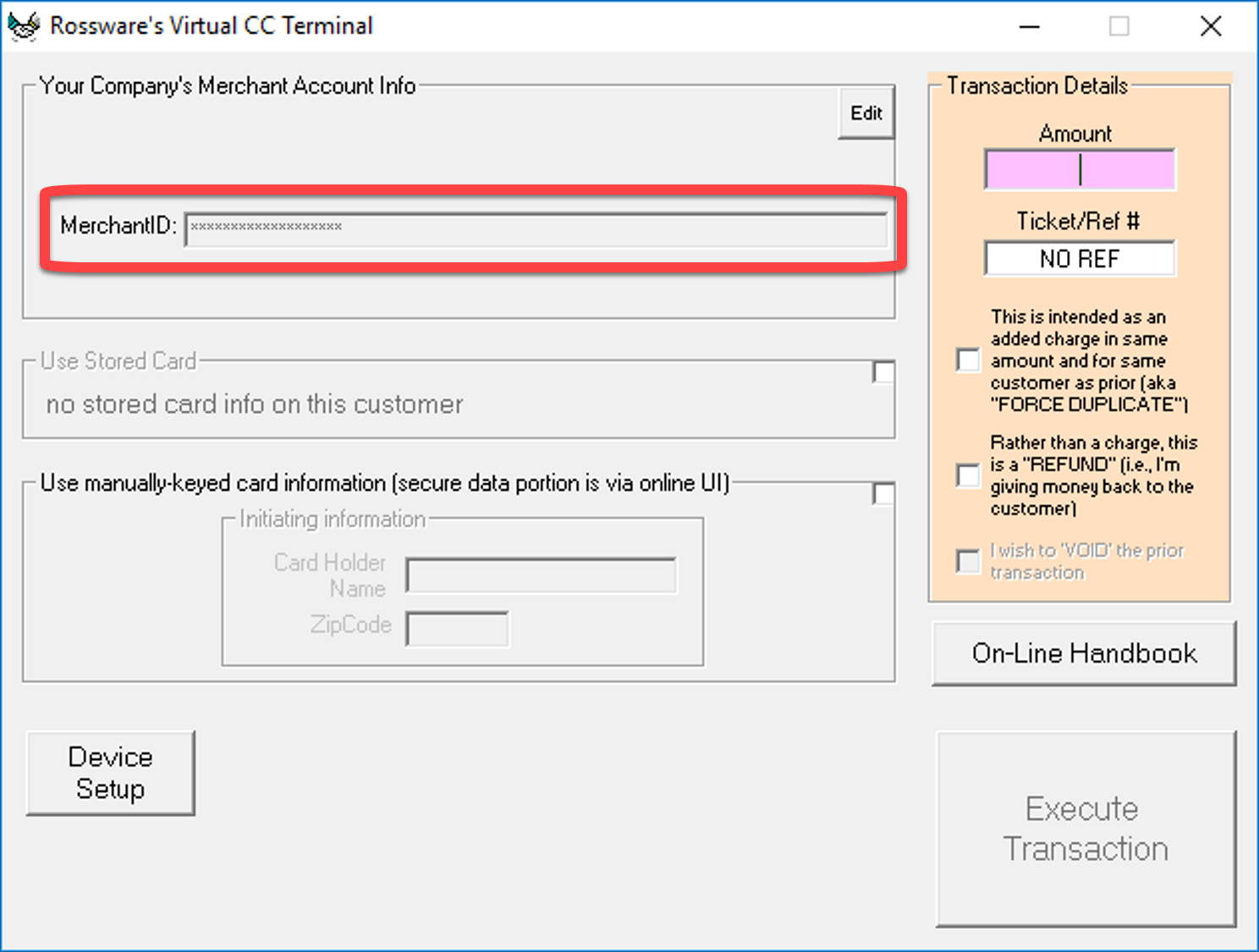This screenshot has height=952, width=1259.
Task: Focus the MerchantID masked field
Action: click(x=536, y=228)
